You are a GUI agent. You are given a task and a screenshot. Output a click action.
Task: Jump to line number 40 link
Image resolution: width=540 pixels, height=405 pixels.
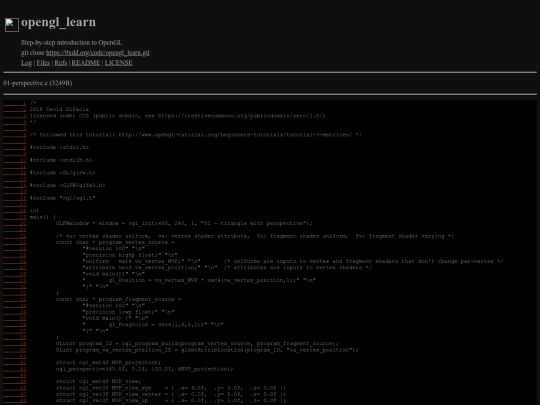pos(15,350)
